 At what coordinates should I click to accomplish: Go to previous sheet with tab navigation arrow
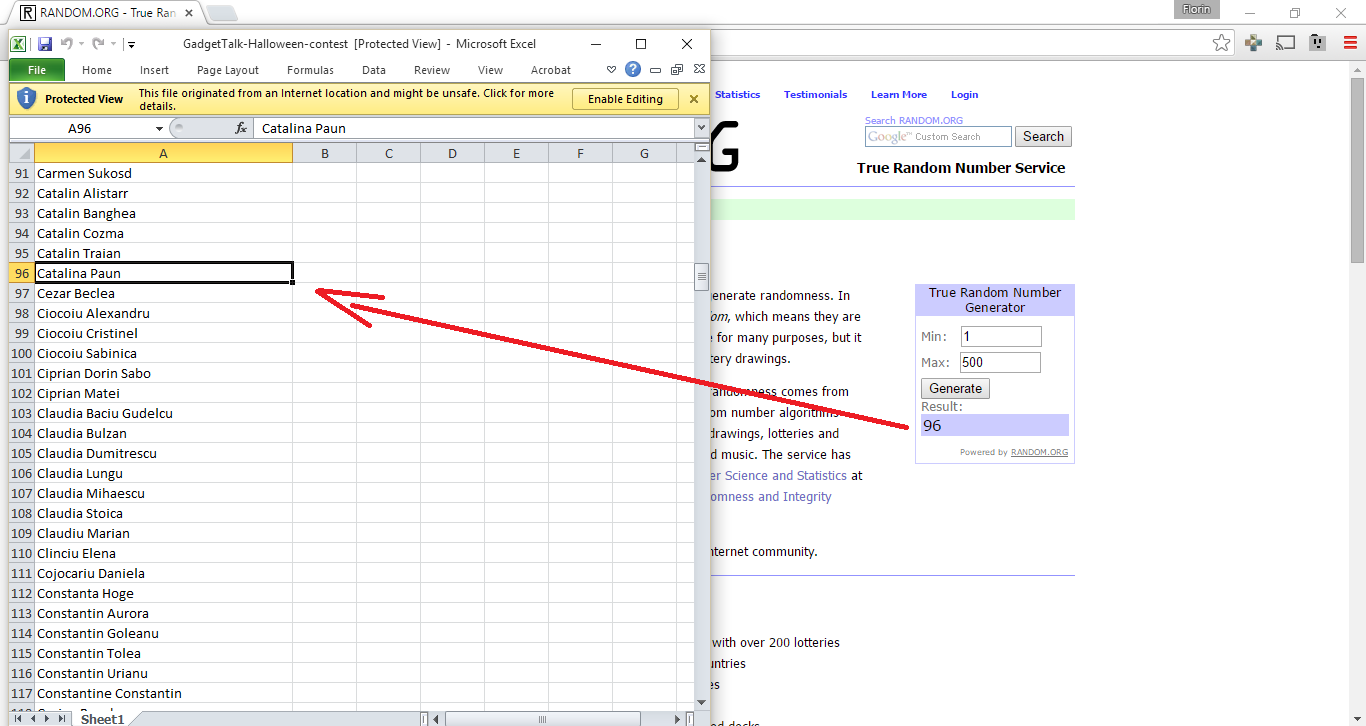click(x=32, y=718)
